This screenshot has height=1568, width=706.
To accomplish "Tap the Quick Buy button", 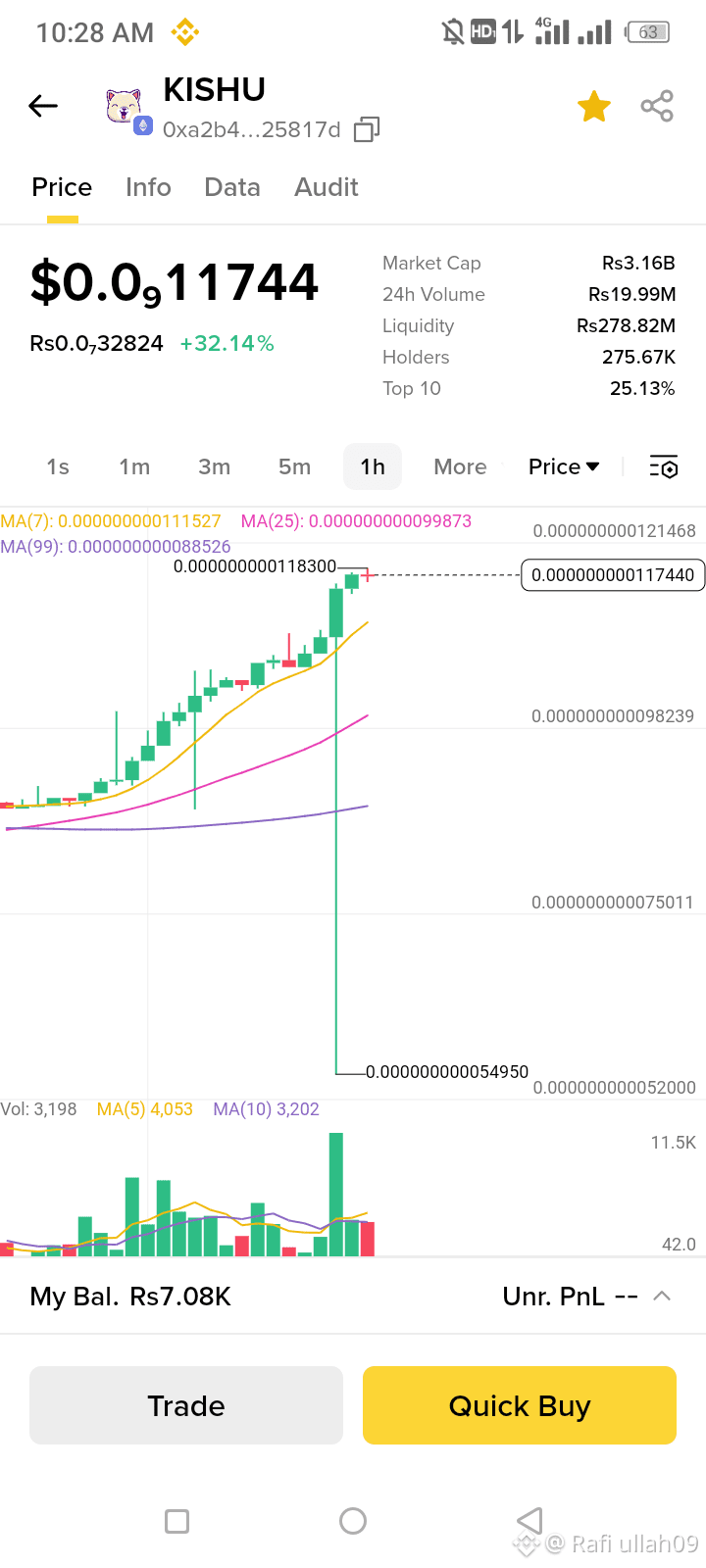I will tap(520, 1405).
